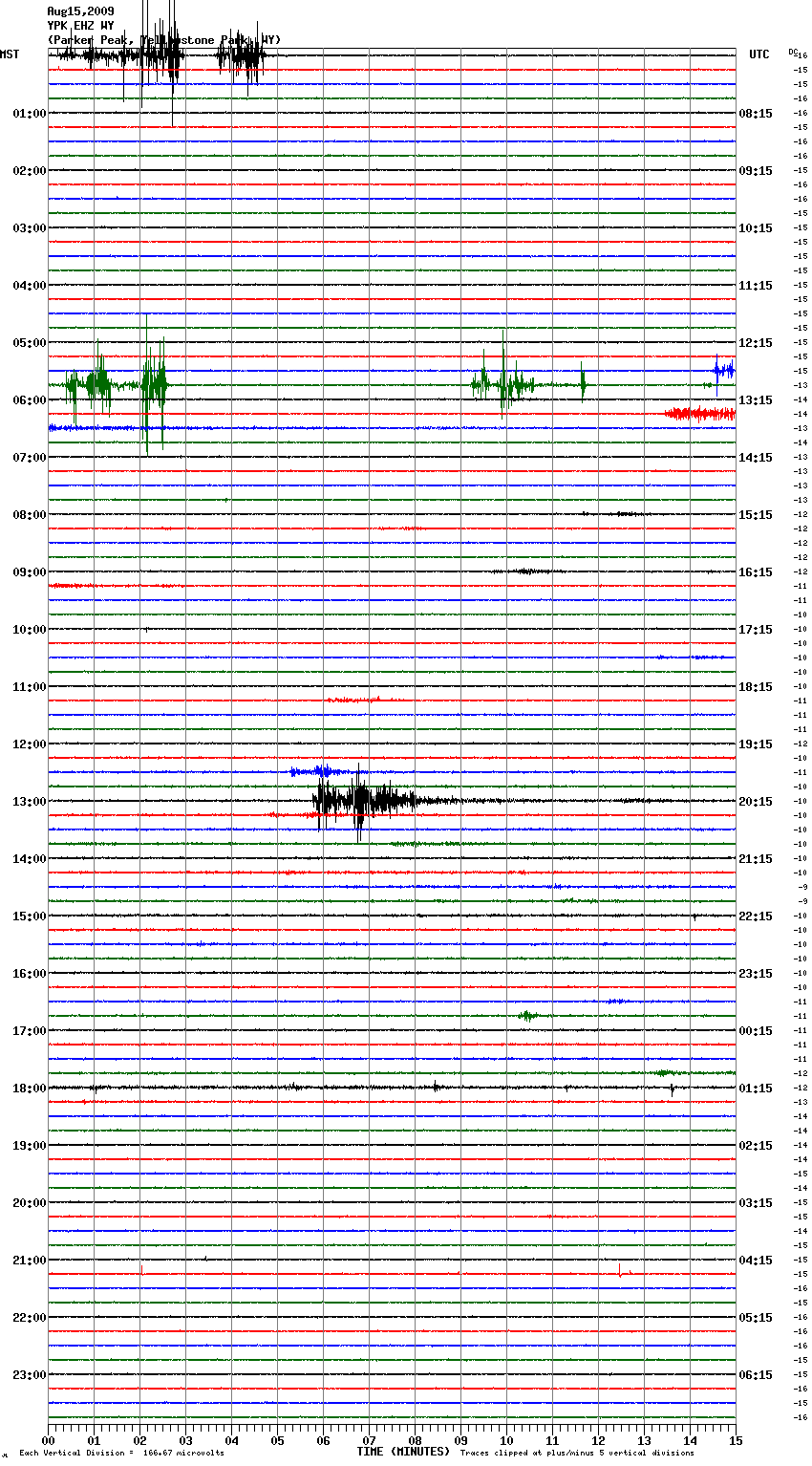Click the blue seismic burst above the 13:00 trace
Screen dimensions: 812x1466
coord(320,771)
